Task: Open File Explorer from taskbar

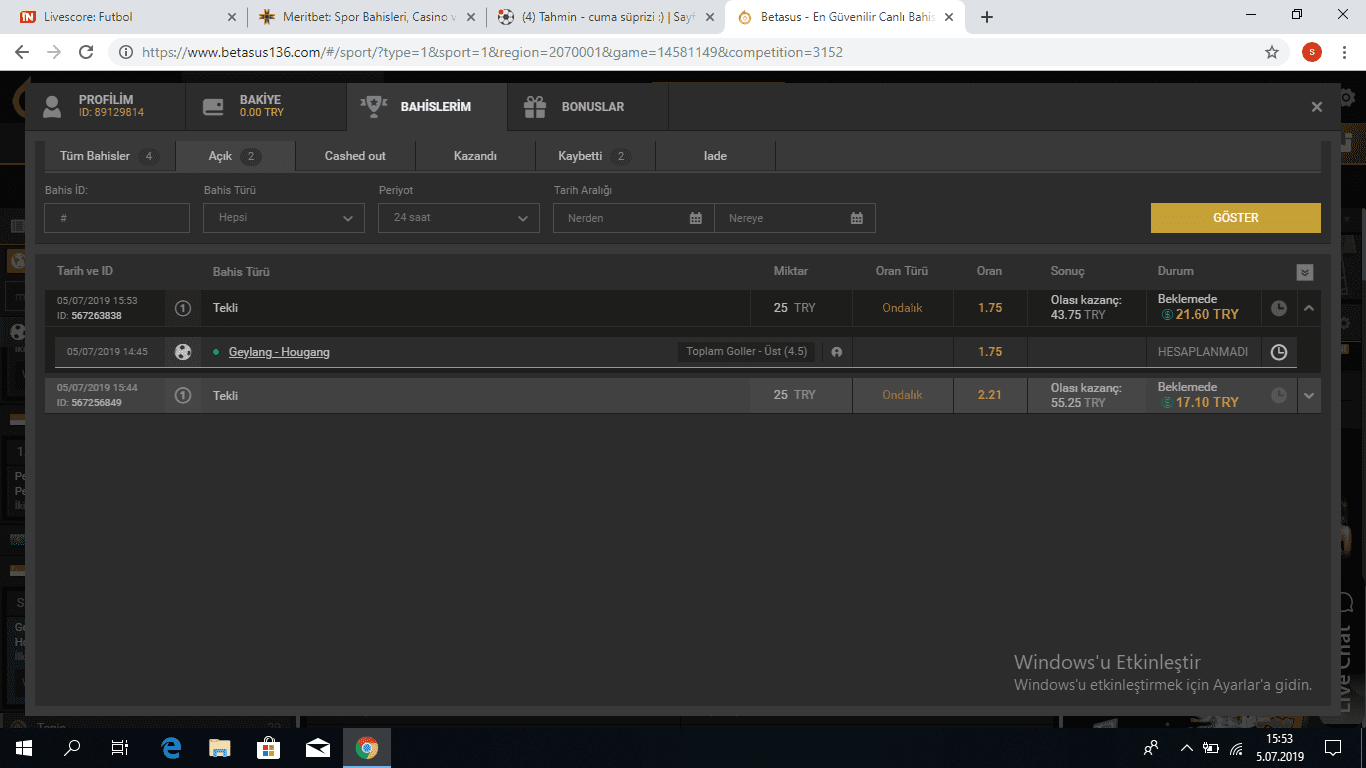Action: coord(220,747)
